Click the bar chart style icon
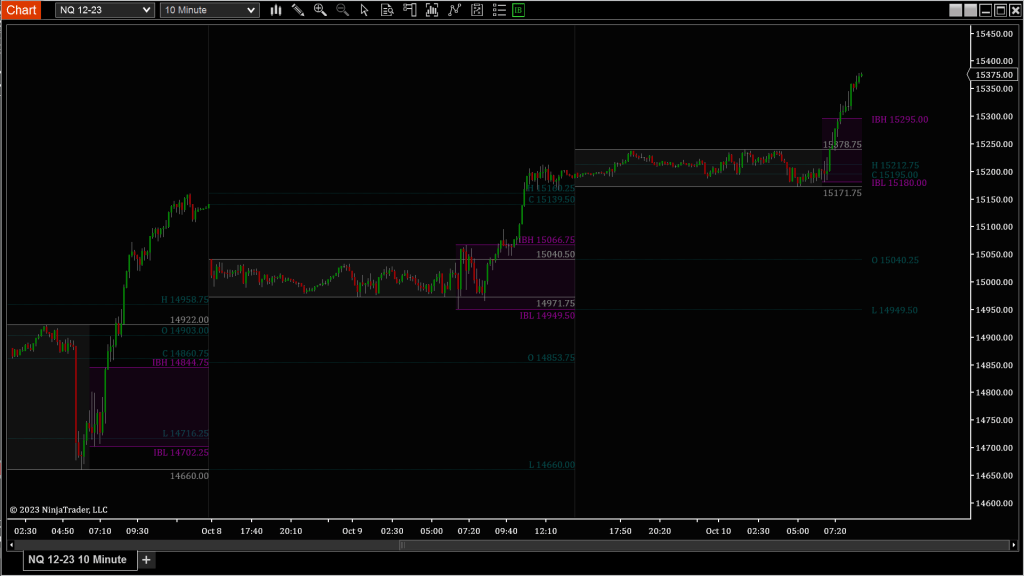The width and height of the screenshot is (1024, 576). click(x=277, y=10)
